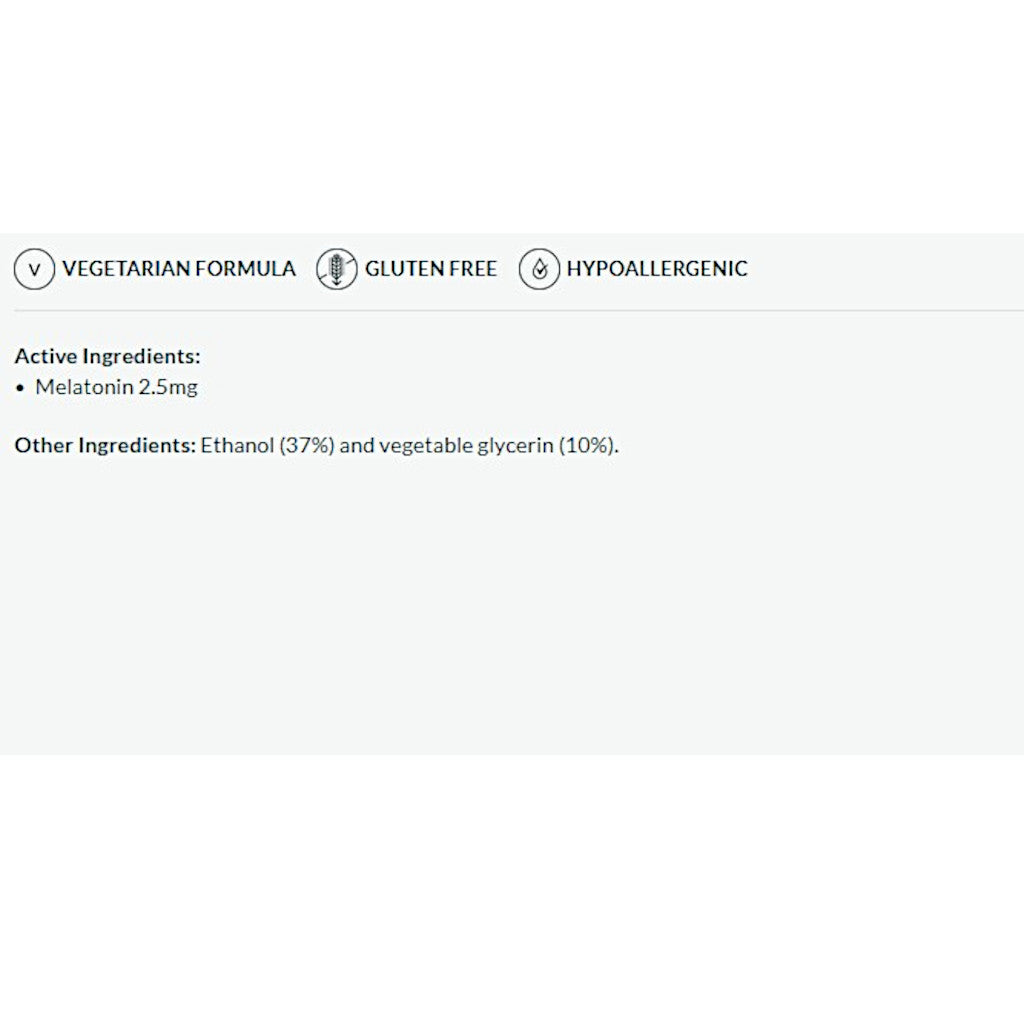Viewport: 1024px width, 1024px height.
Task: Click the word and between ingredients
Action: tap(355, 445)
